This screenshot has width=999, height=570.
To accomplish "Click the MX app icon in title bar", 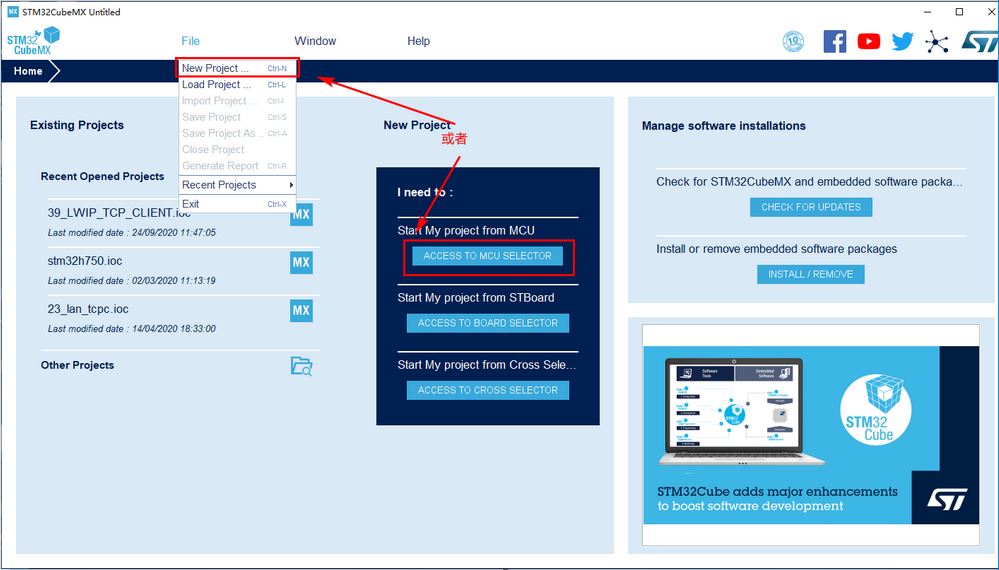I will [12, 11].
